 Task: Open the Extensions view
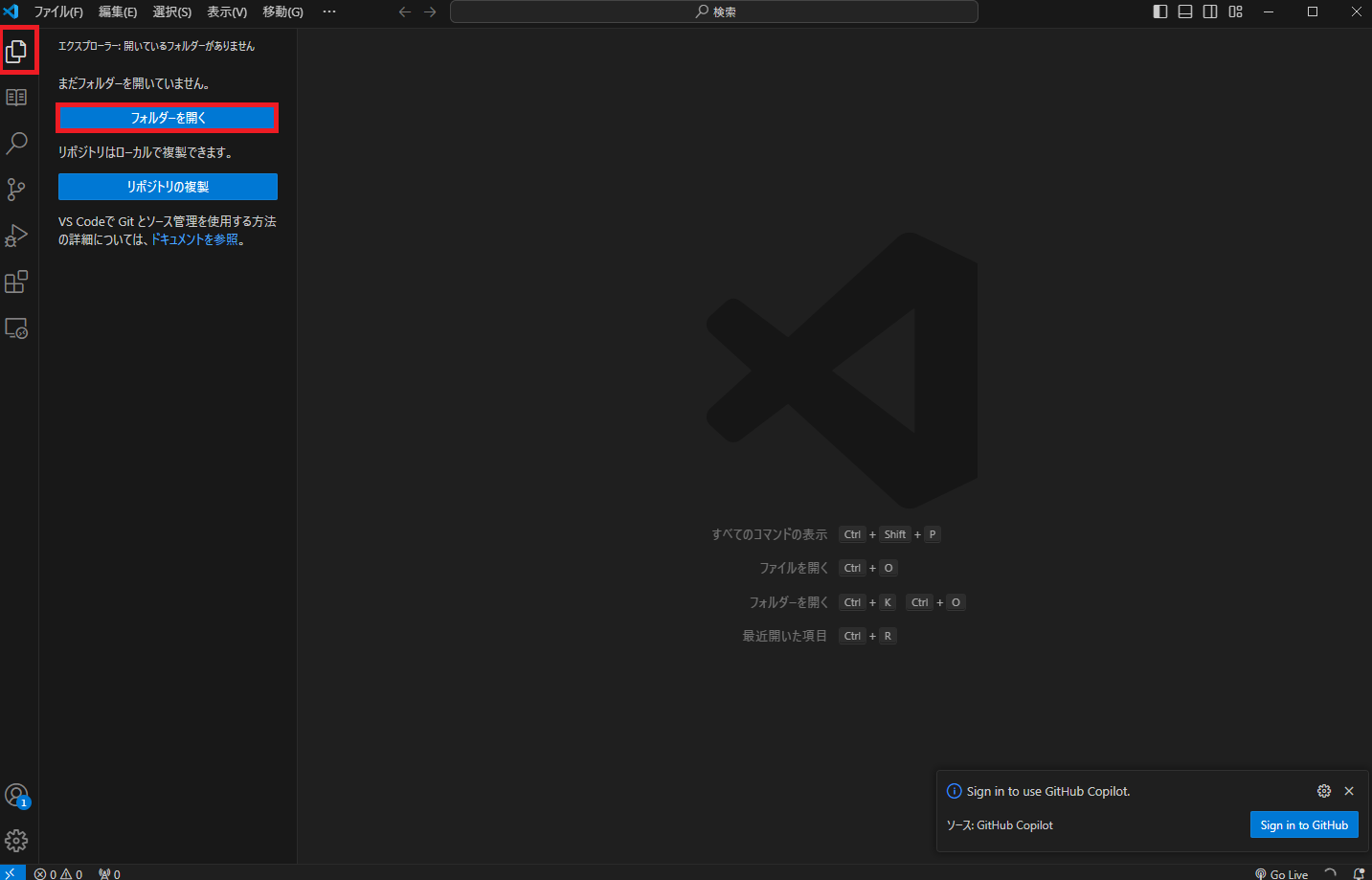(x=16, y=282)
